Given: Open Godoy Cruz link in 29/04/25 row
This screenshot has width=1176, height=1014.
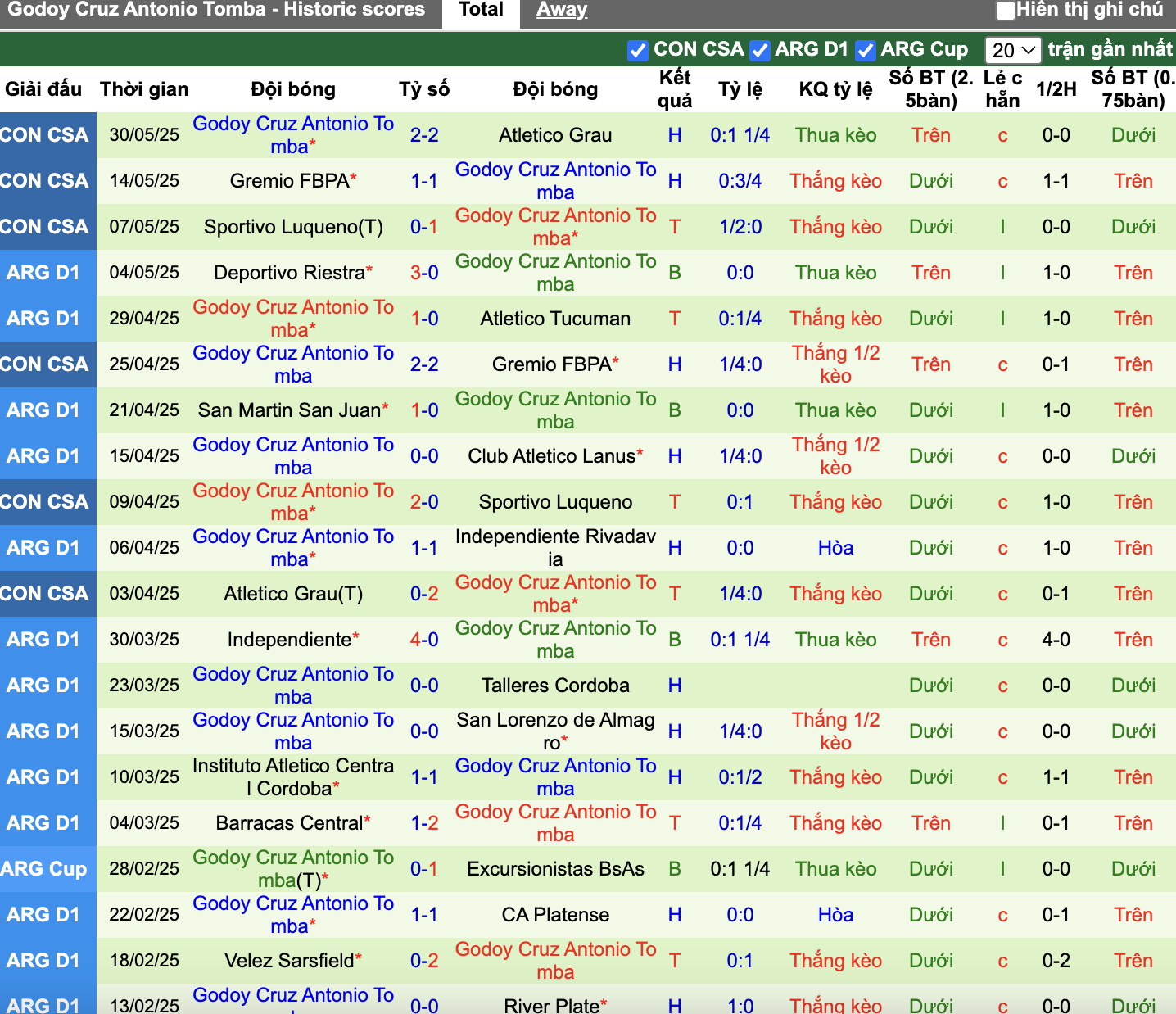Looking at the screenshot, I should [x=293, y=319].
